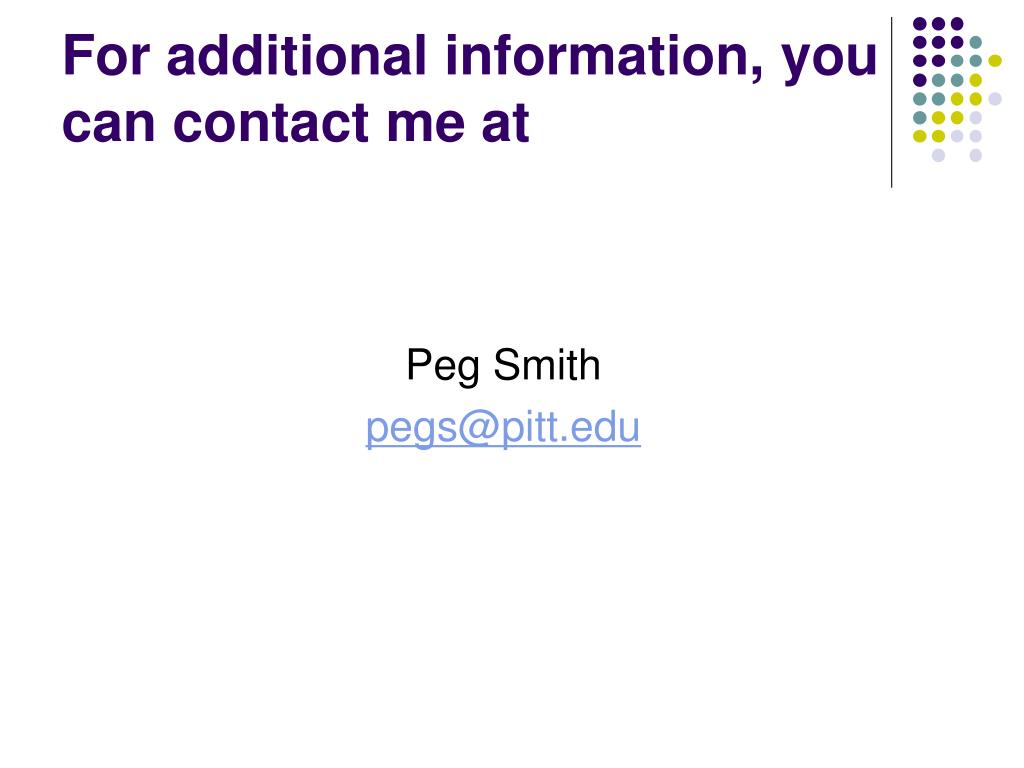The width and height of the screenshot is (1024, 768).
Task: Click the top-left purple dot in the dot pattern
Action: 920,24
